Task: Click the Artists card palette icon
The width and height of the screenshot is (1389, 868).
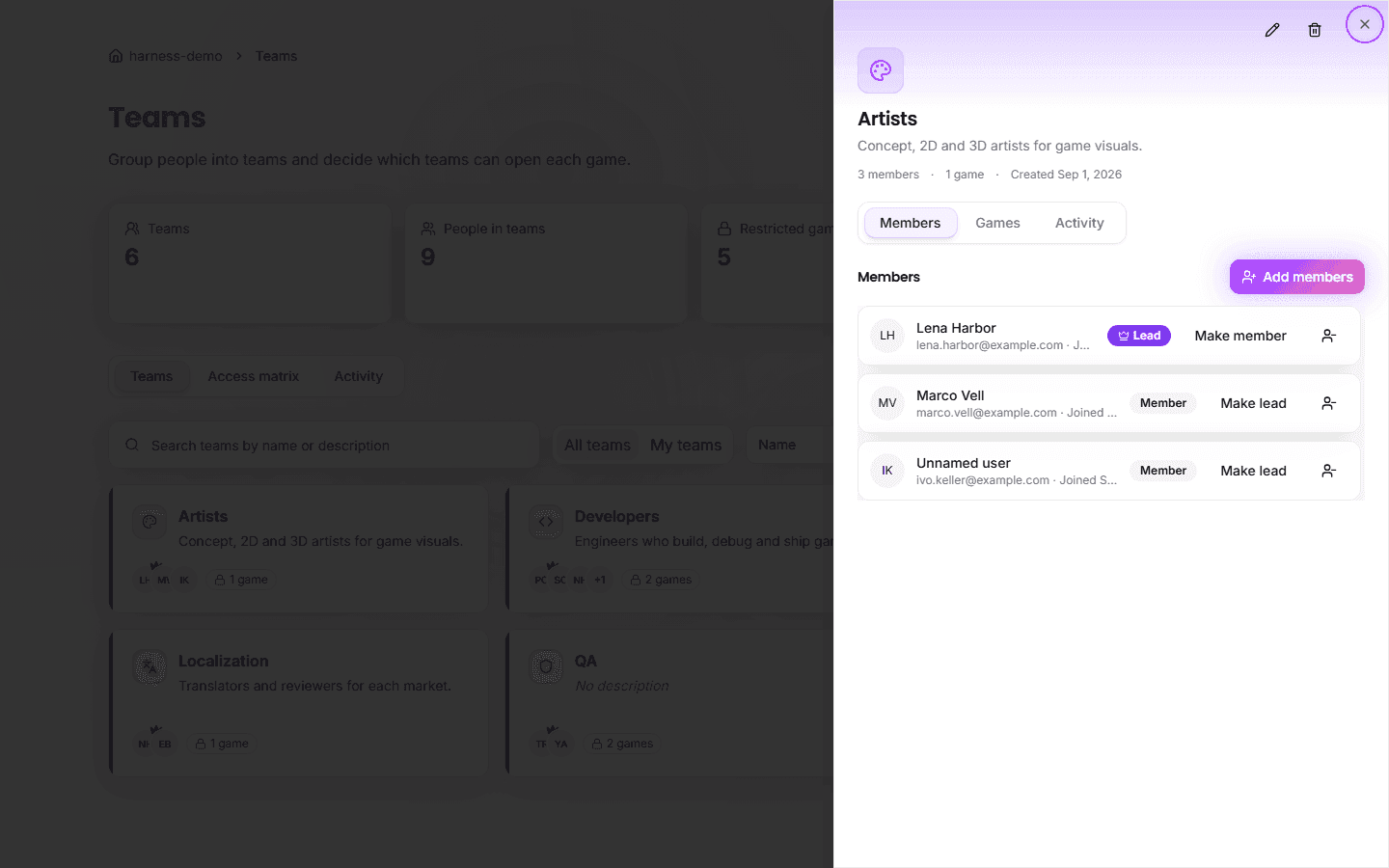Action: point(150,522)
